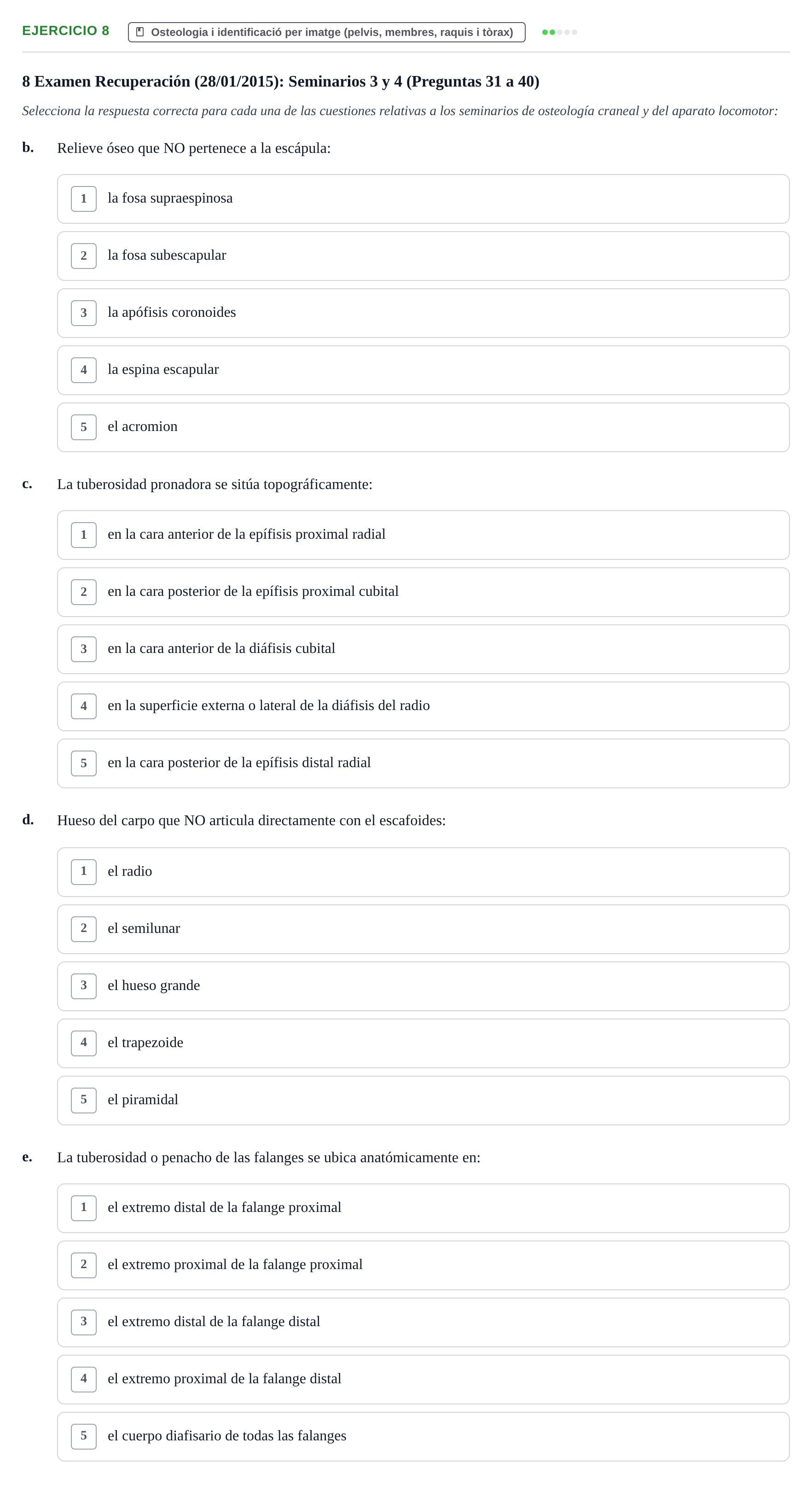
Task: Click number 4 box beside 'el trapezoide'
Action: 83,1043
